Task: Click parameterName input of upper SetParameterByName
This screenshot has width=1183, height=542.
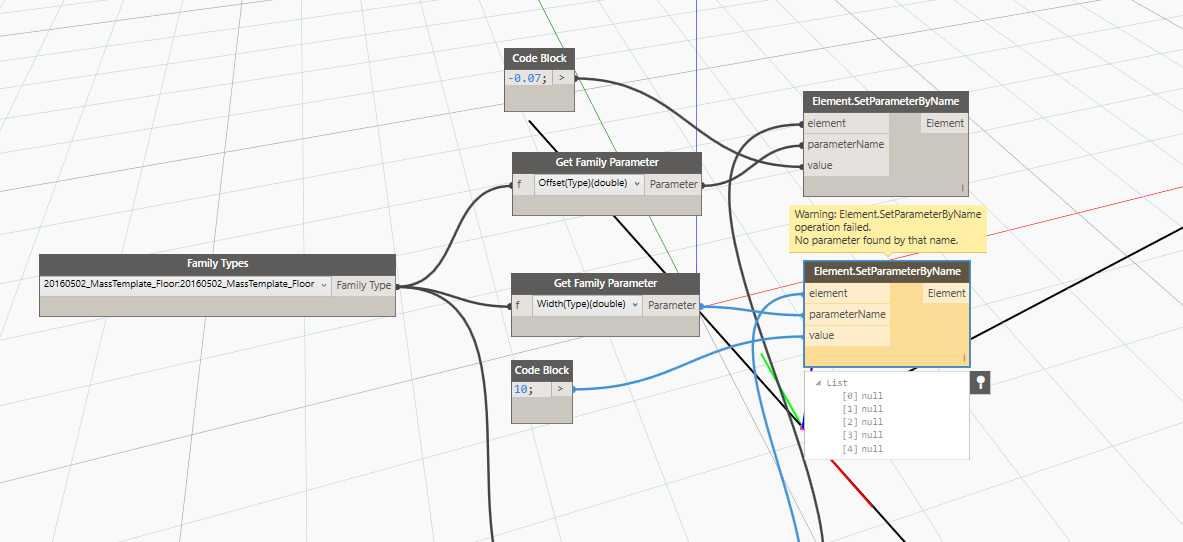Action: coord(846,144)
